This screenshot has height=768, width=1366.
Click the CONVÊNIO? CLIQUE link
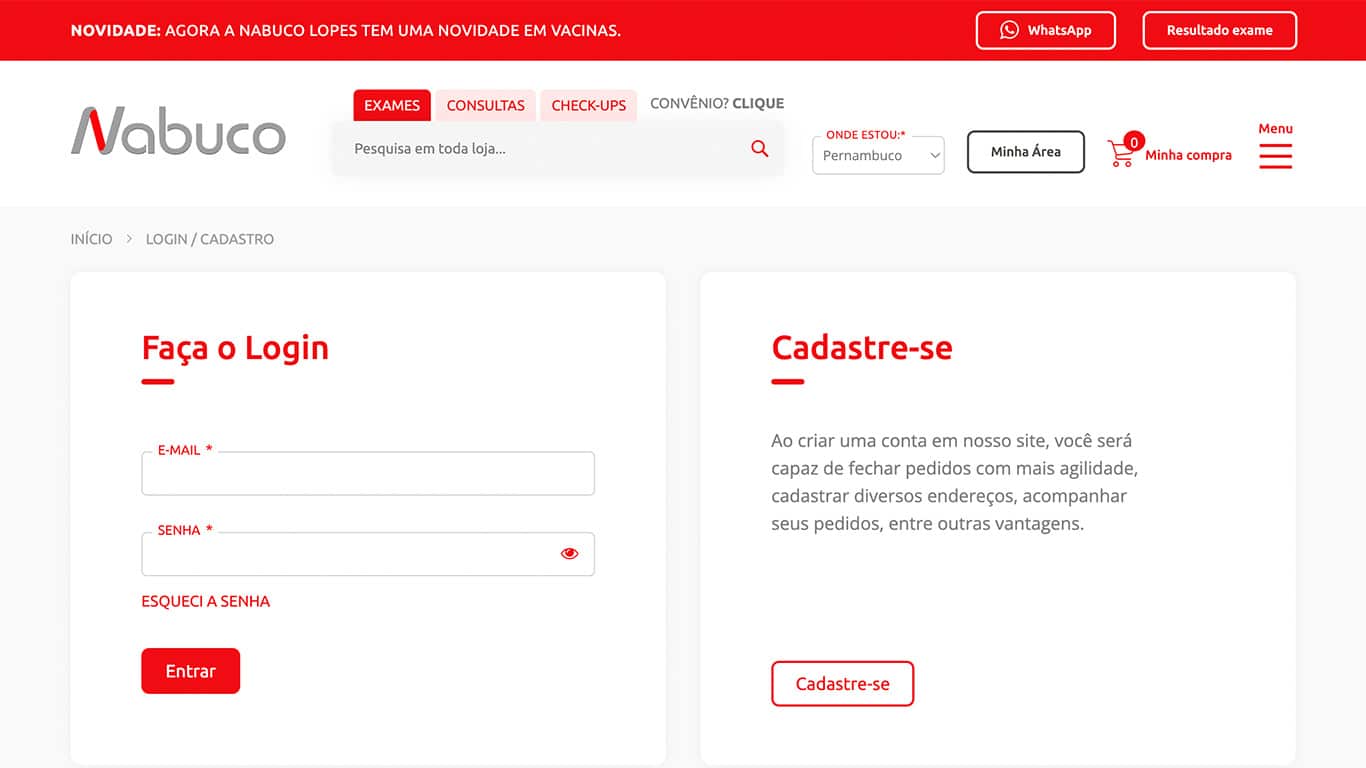tap(717, 103)
